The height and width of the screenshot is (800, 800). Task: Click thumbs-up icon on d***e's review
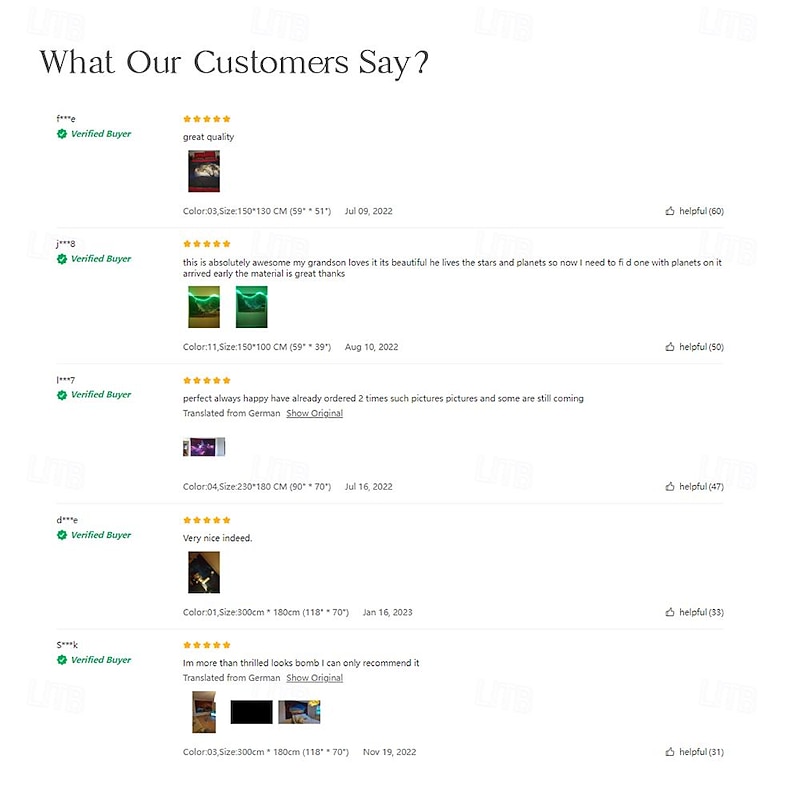pos(670,612)
